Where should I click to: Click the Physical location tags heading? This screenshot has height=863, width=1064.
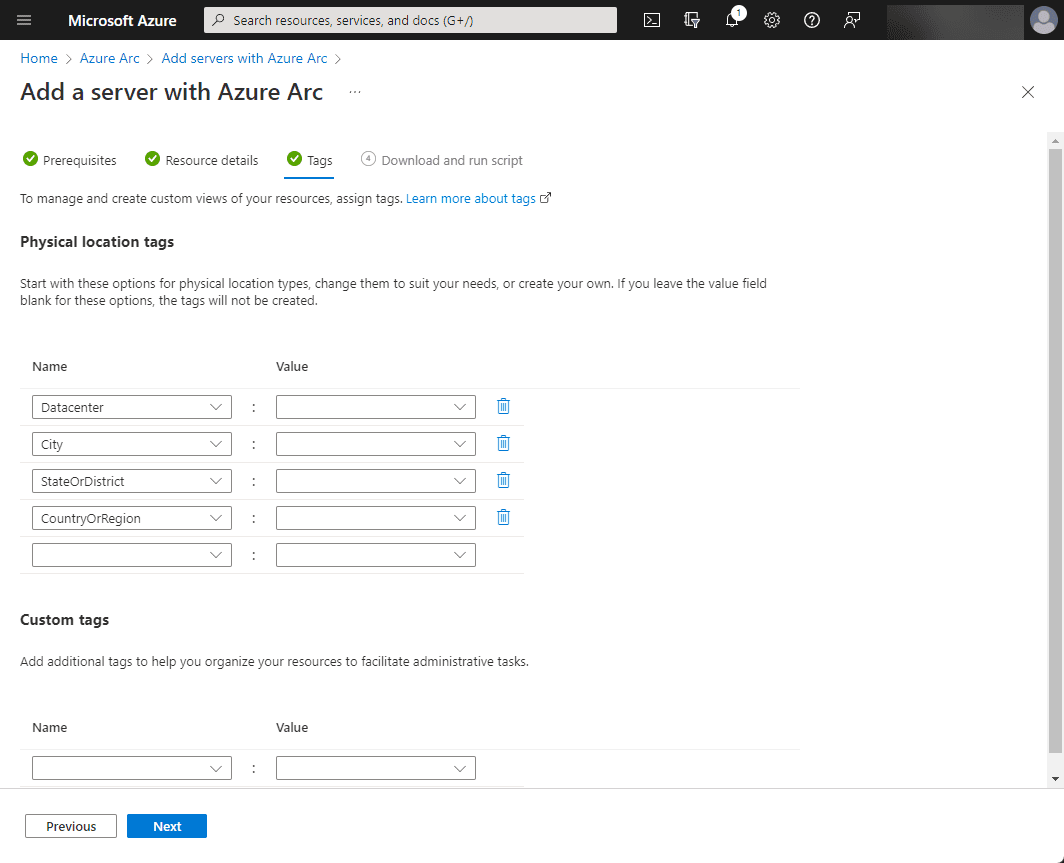click(x=97, y=242)
